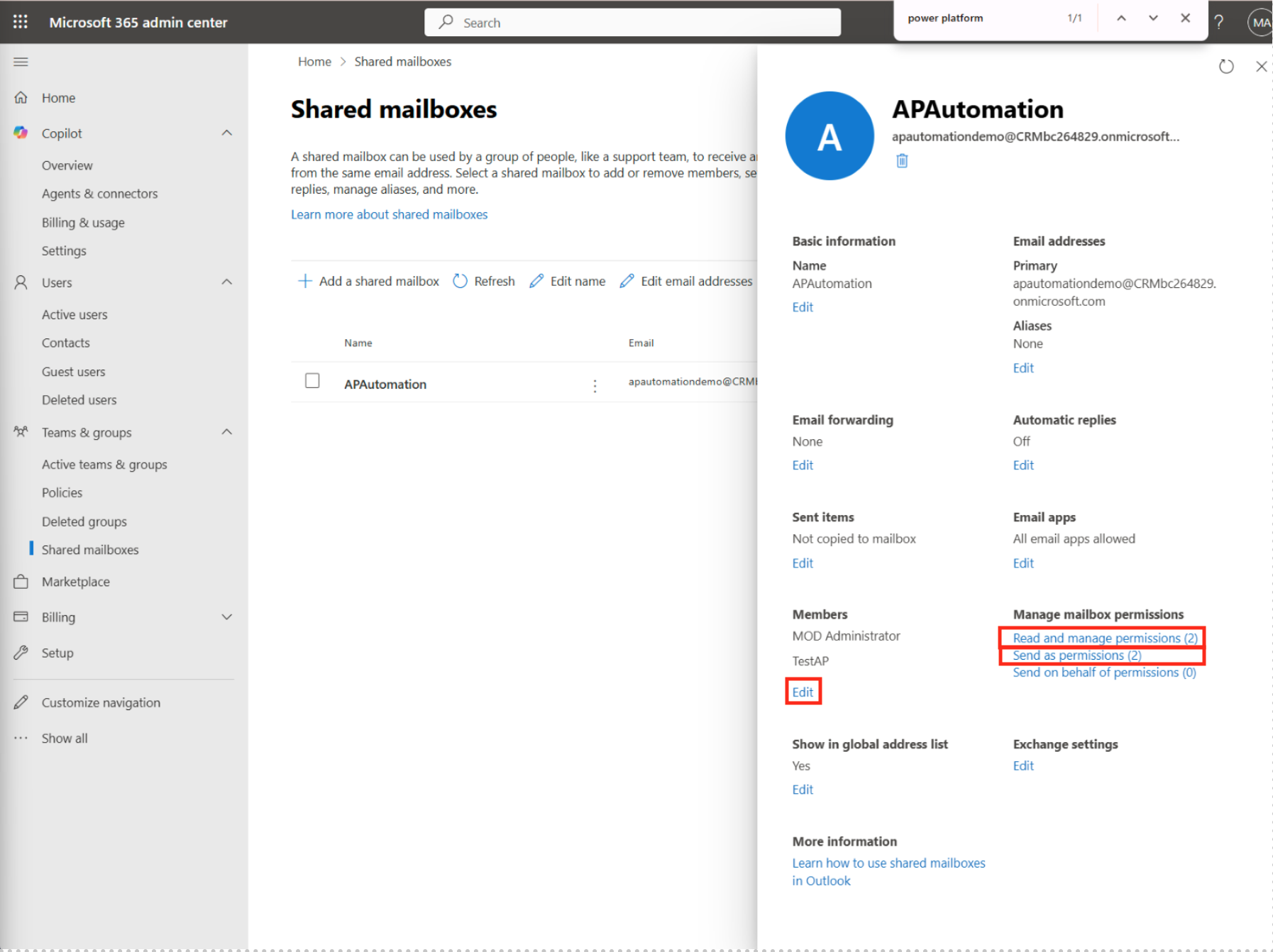Open the help question mark icon
This screenshot has width=1273, height=952.
pyautogui.click(x=1218, y=22)
